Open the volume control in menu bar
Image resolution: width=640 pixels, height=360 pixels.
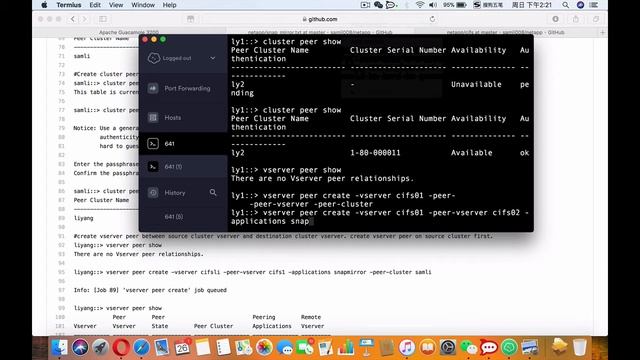pyautogui.click(x=433, y=5)
